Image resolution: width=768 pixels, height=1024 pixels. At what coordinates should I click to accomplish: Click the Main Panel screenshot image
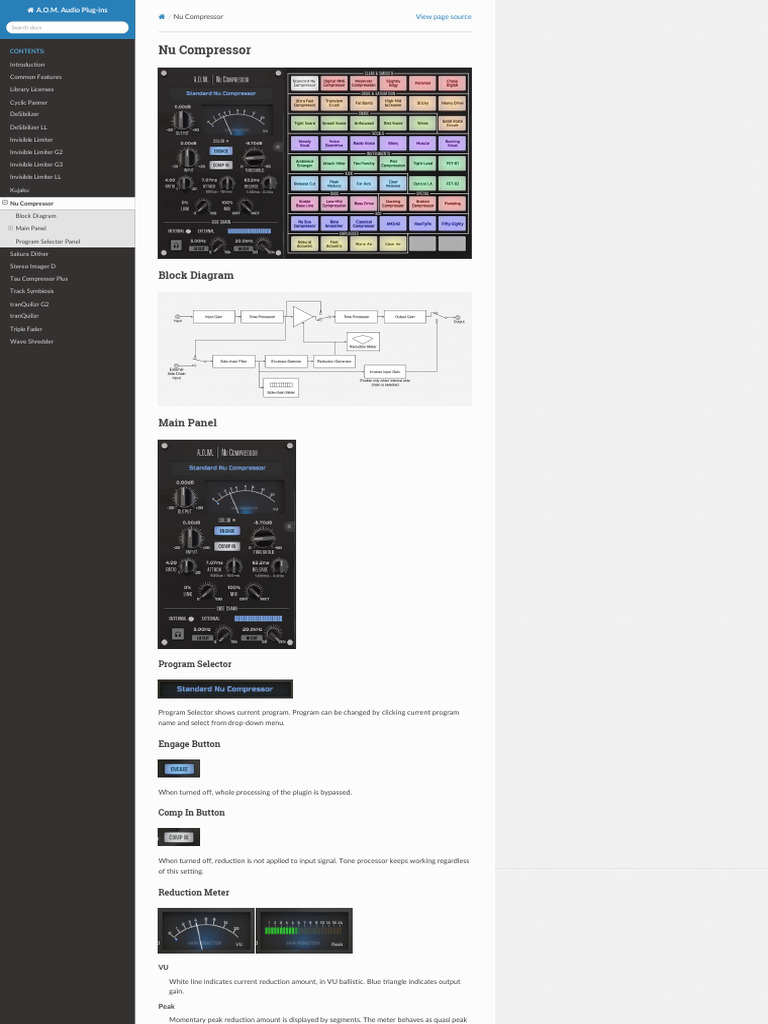point(227,544)
